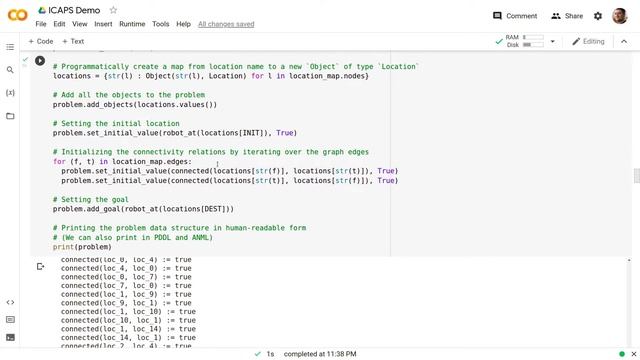This screenshot has height=360, width=640.
Task: Open the terminal panel icon
Action: [x=10, y=337]
